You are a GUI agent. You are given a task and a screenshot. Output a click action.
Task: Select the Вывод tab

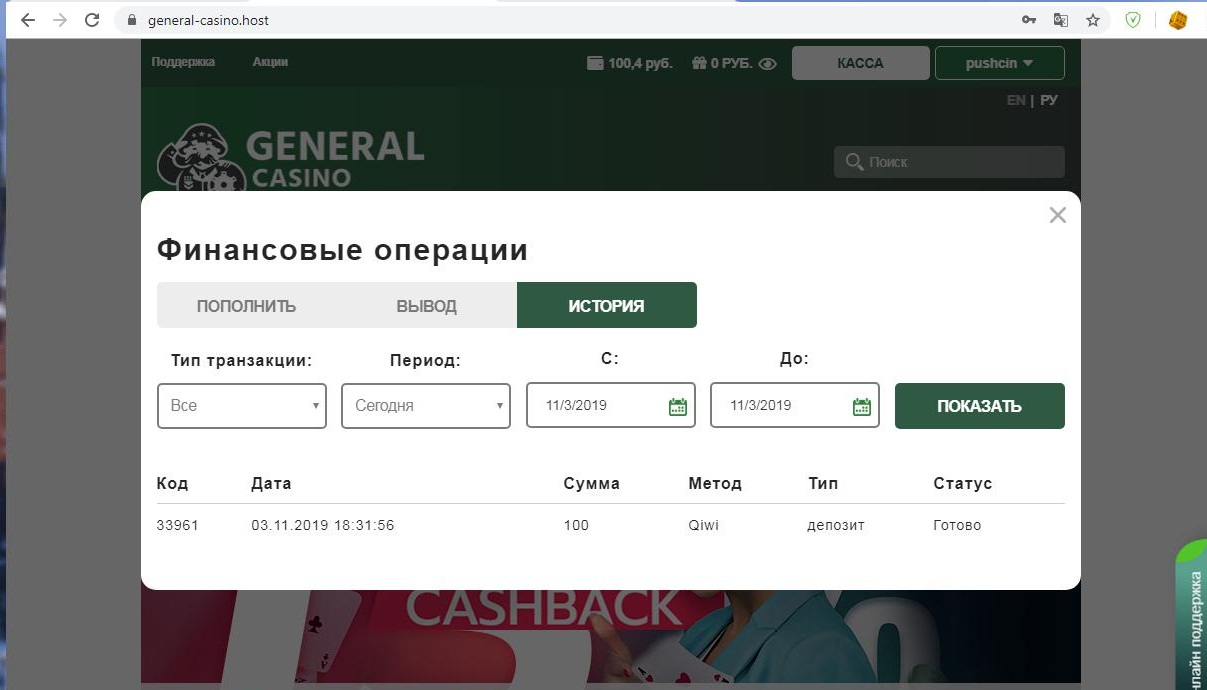[x=426, y=306]
